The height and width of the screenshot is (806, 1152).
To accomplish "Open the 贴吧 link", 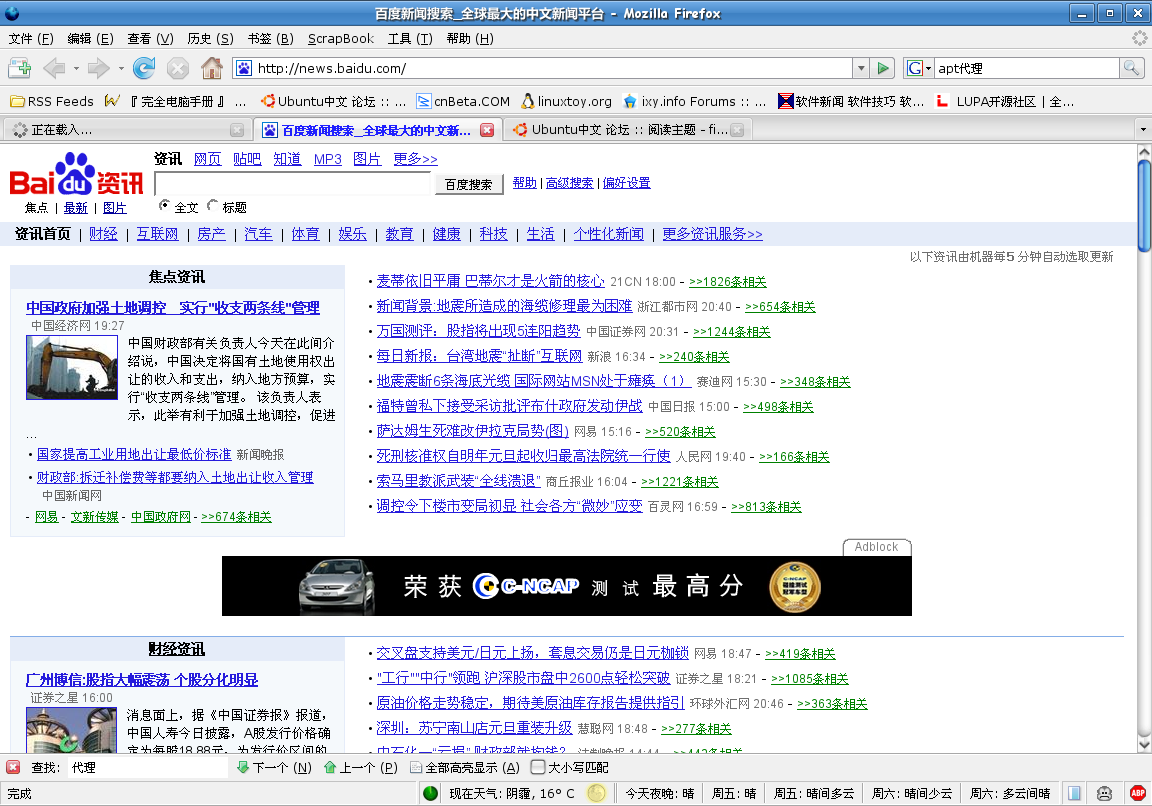I will tap(247, 159).
